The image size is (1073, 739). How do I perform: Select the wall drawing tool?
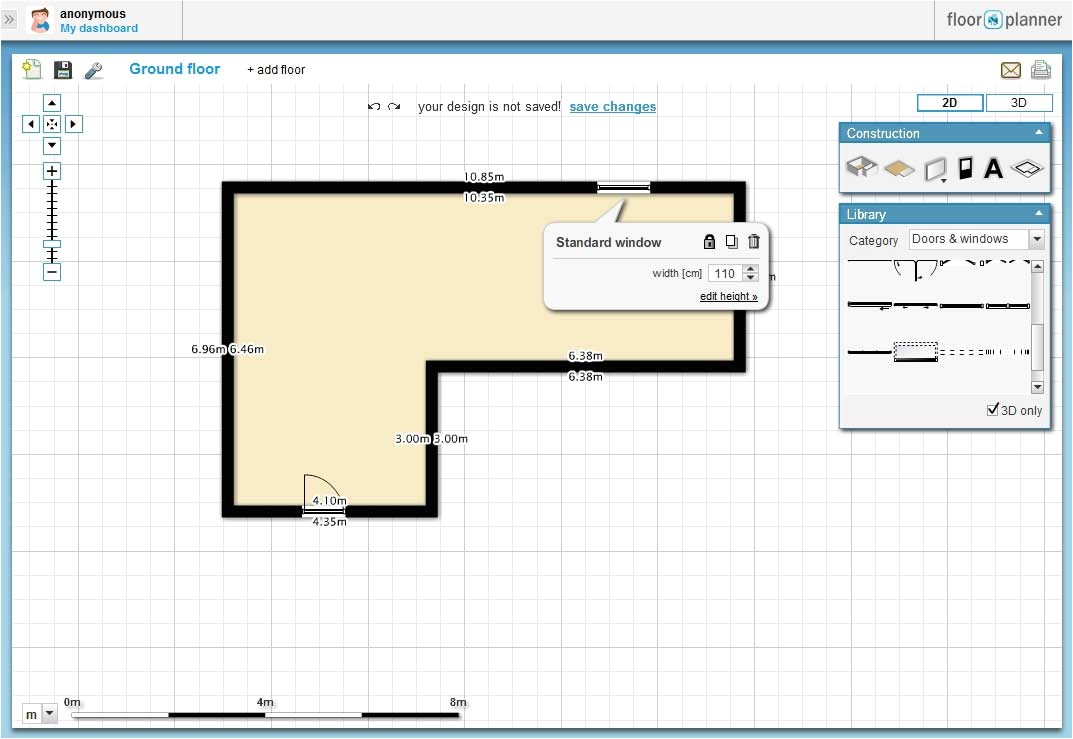861,167
